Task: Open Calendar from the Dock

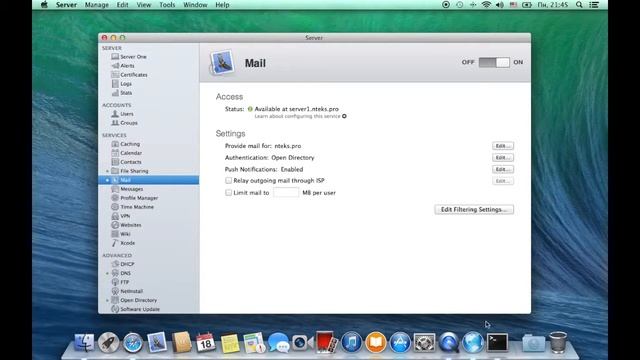Action: pos(206,342)
